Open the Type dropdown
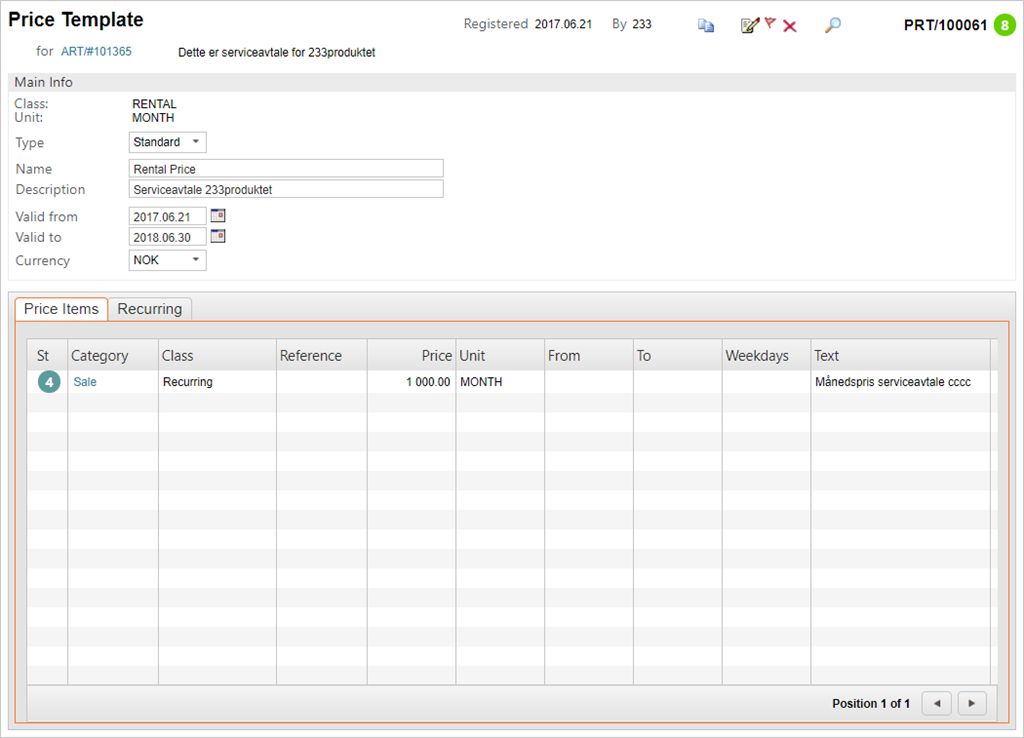1024x738 pixels. coord(168,142)
